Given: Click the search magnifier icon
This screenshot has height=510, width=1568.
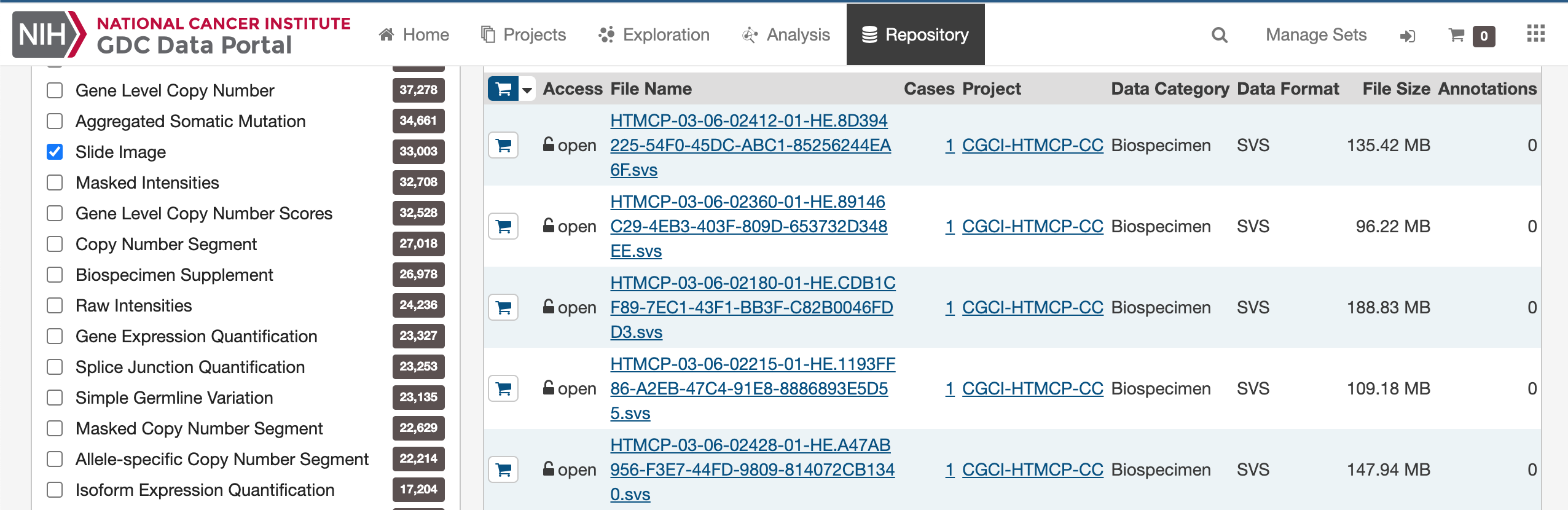Looking at the screenshot, I should (x=1219, y=35).
